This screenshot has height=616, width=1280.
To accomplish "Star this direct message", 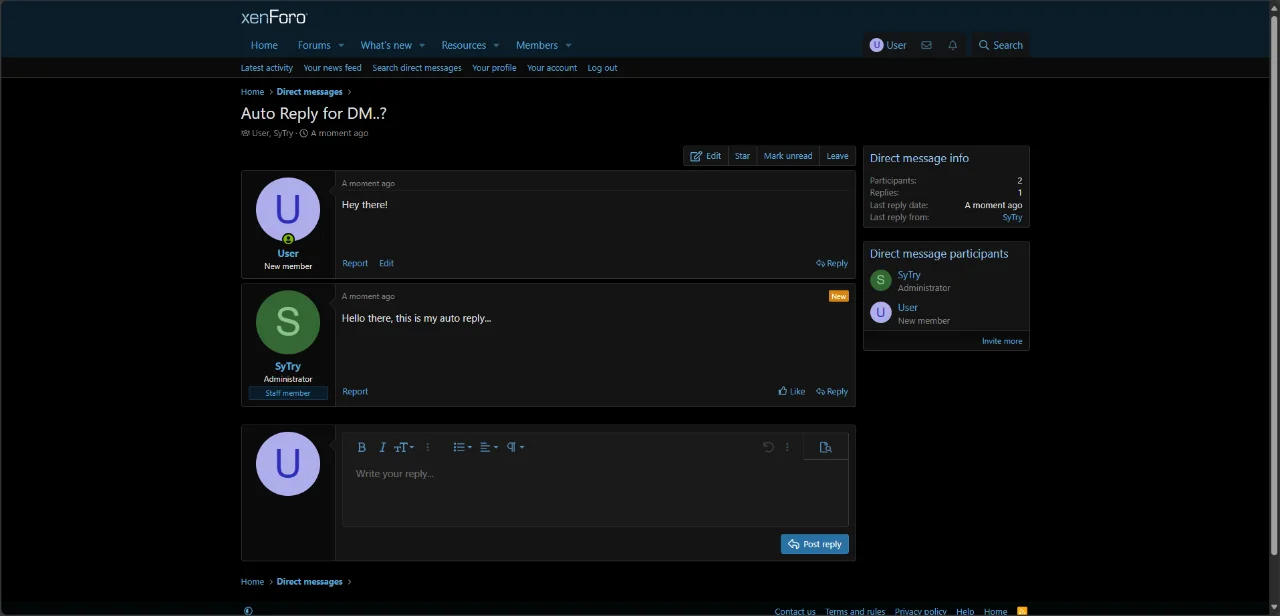I will (x=743, y=156).
